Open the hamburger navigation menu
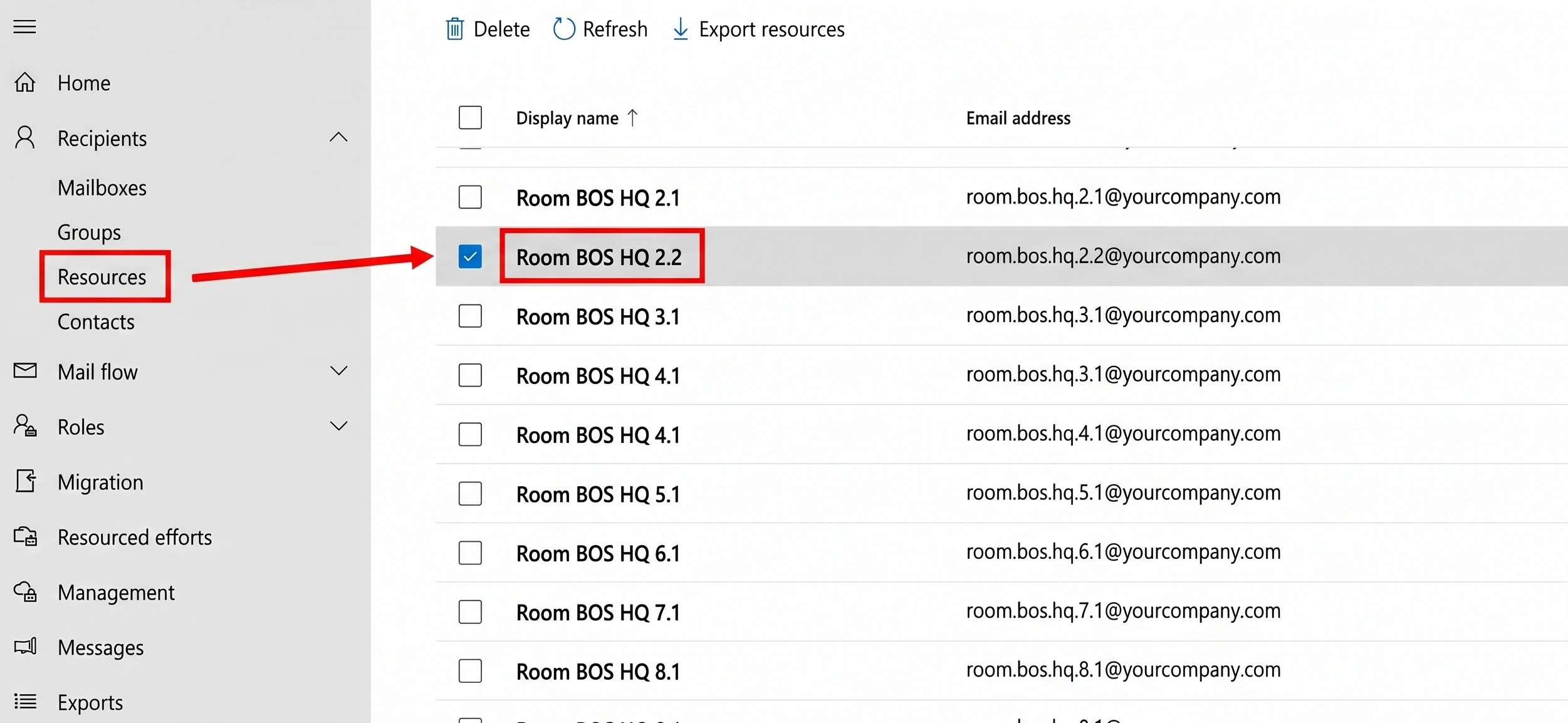 [24, 27]
